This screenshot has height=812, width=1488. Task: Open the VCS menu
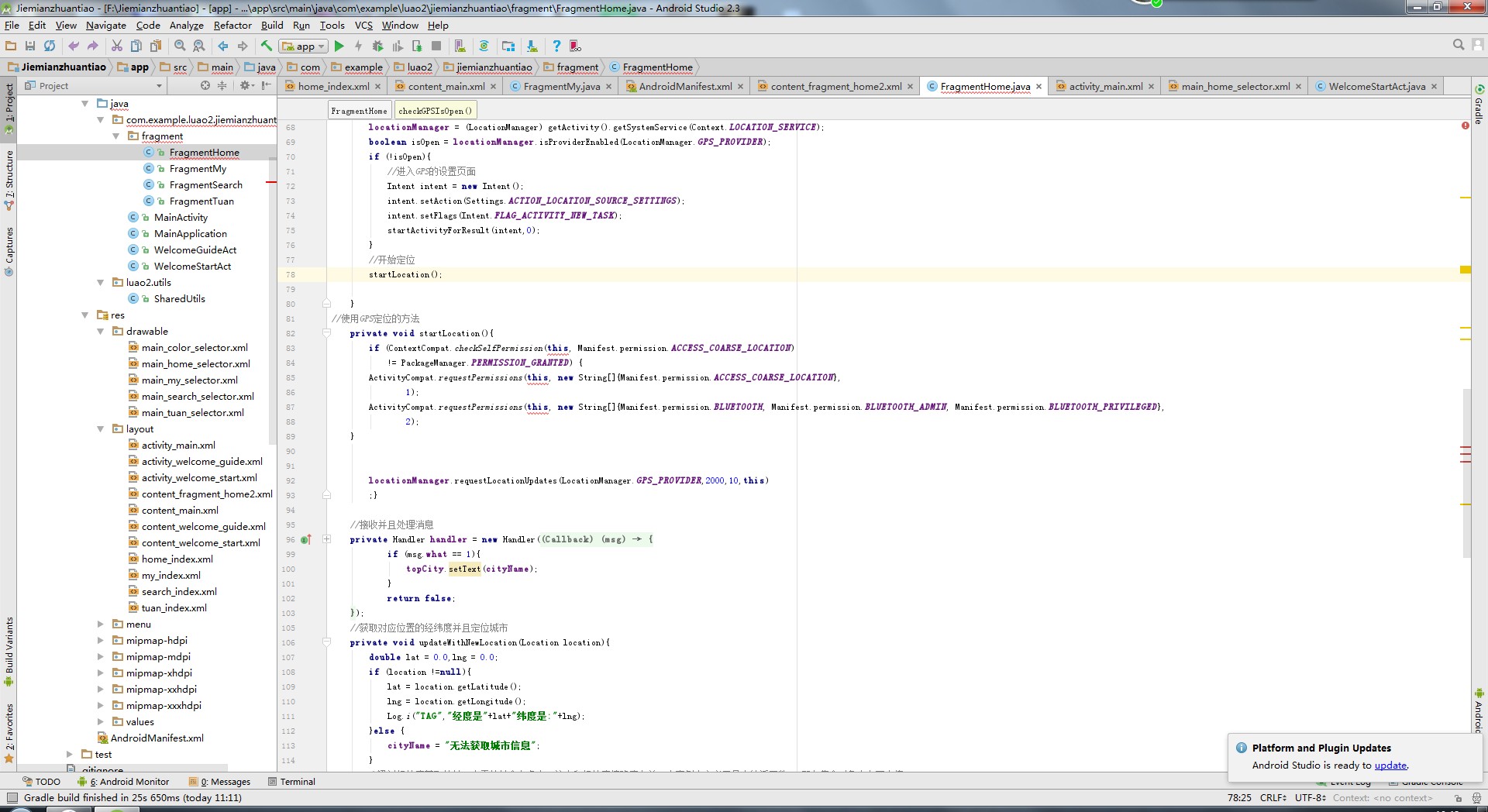[x=363, y=26]
